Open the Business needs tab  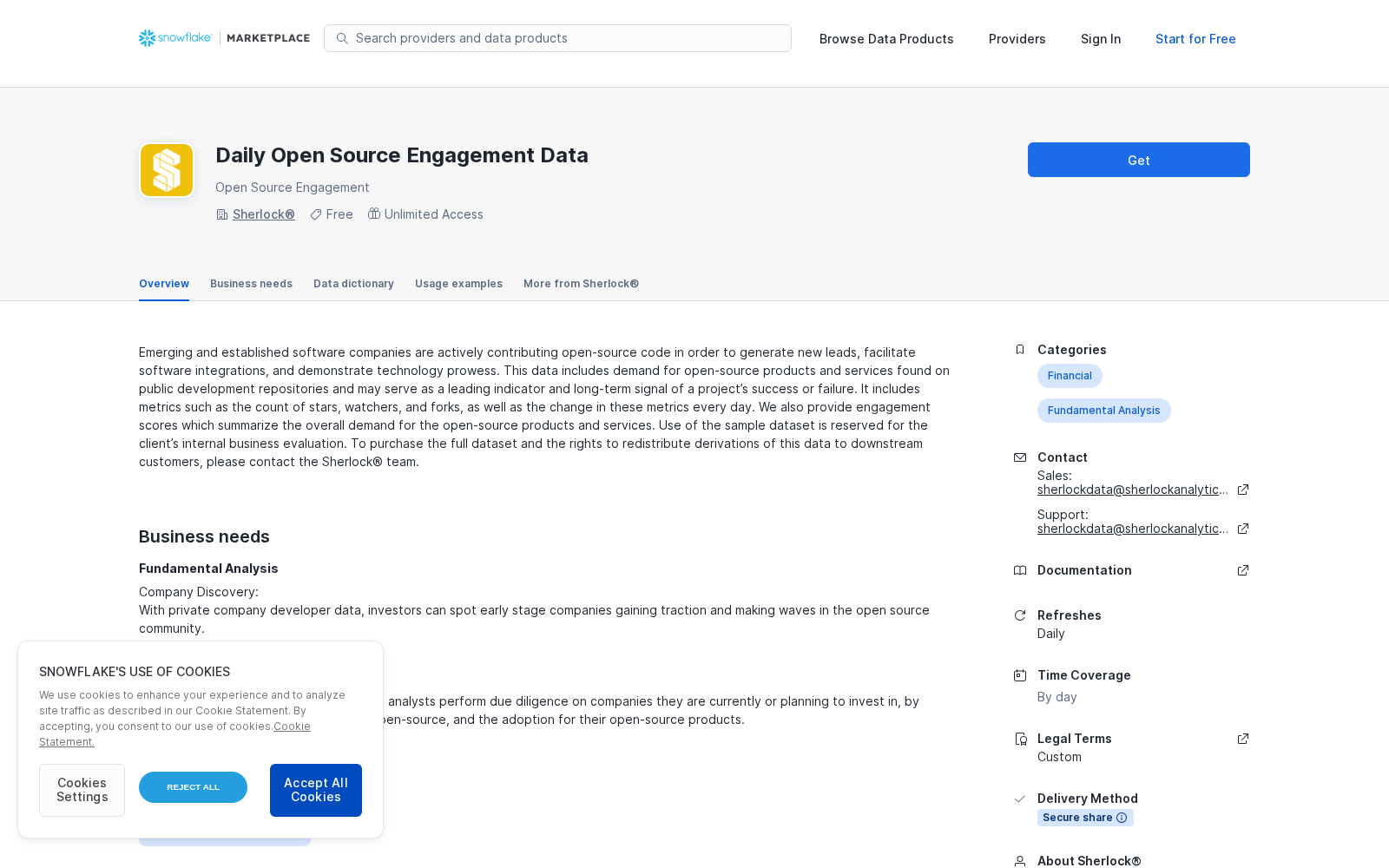click(251, 284)
